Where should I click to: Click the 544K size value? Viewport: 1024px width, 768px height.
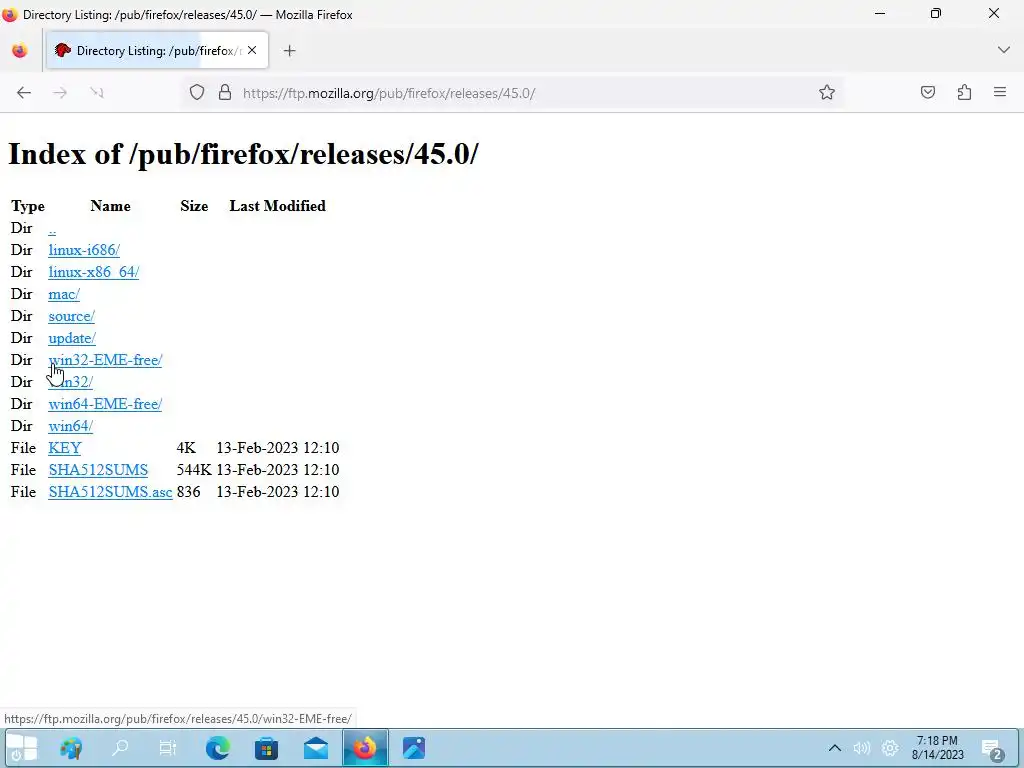(x=194, y=470)
